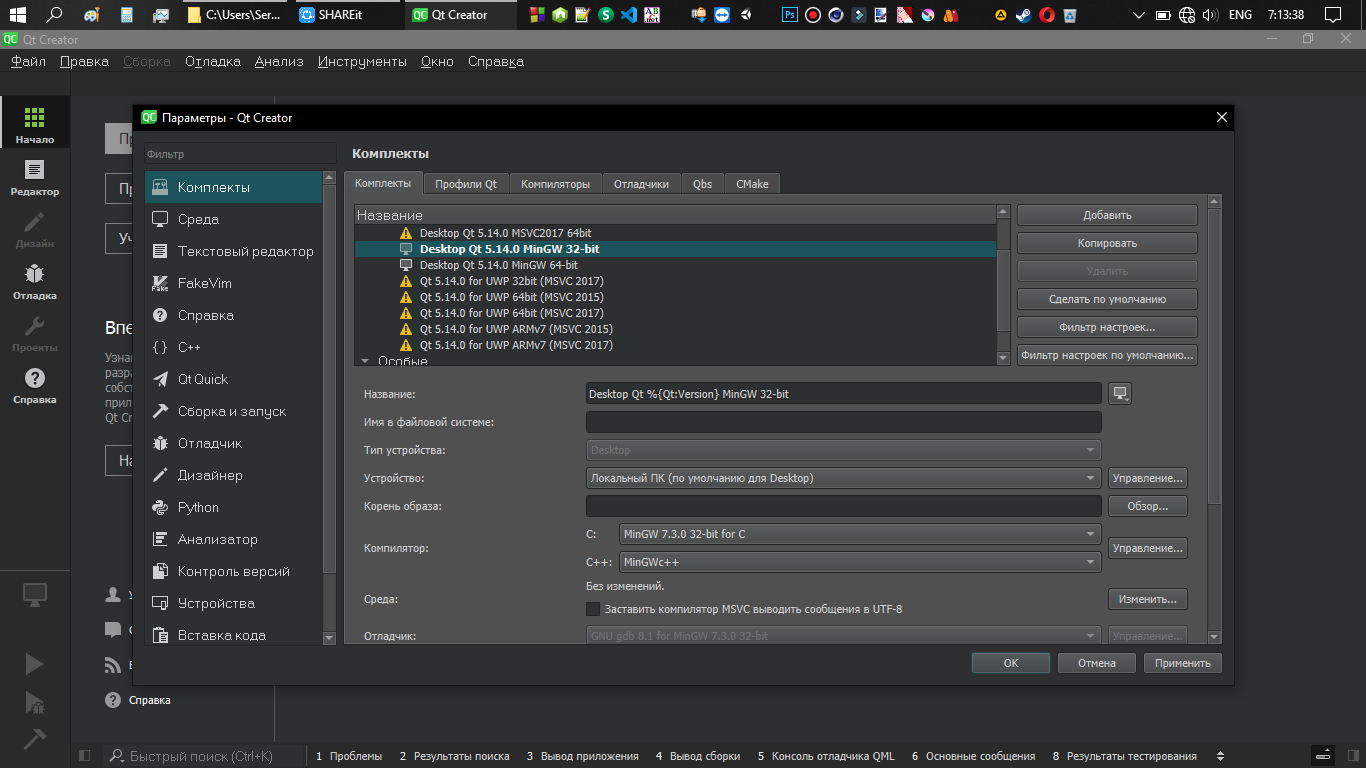Switch to Qbs tab
Viewport: 1366px width, 768px height.
[x=702, y=184]
